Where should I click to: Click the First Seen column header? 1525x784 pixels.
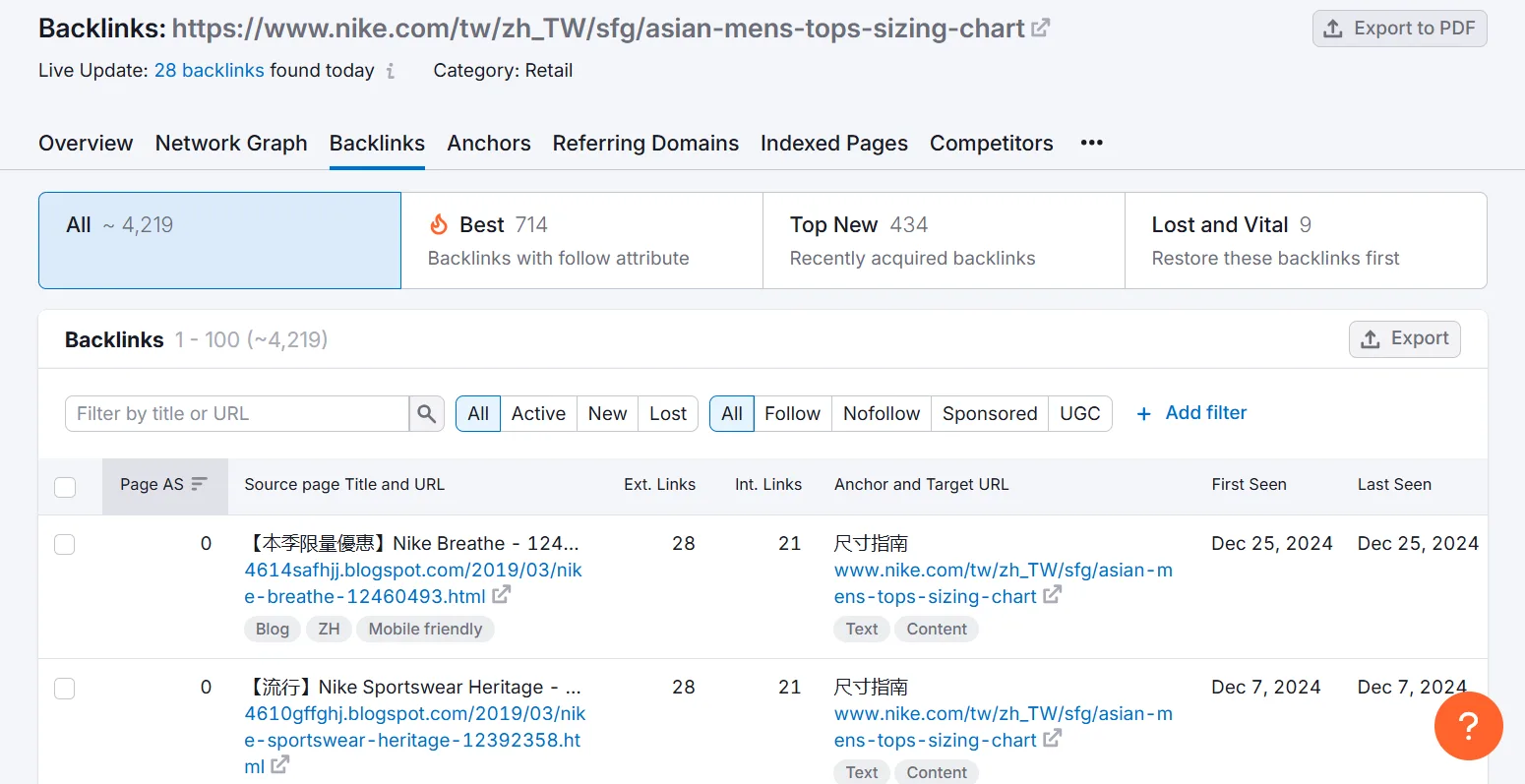click(1249, 485)
